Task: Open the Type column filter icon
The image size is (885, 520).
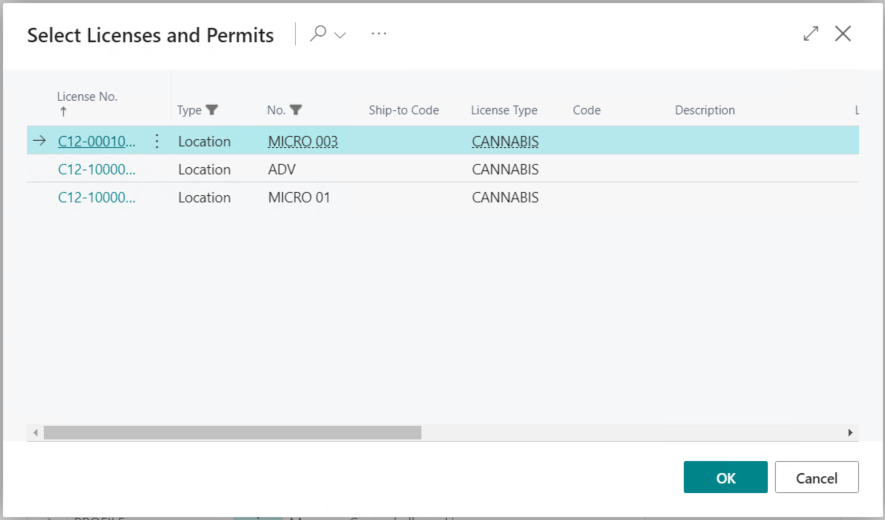Action: (x=212, y=110)
